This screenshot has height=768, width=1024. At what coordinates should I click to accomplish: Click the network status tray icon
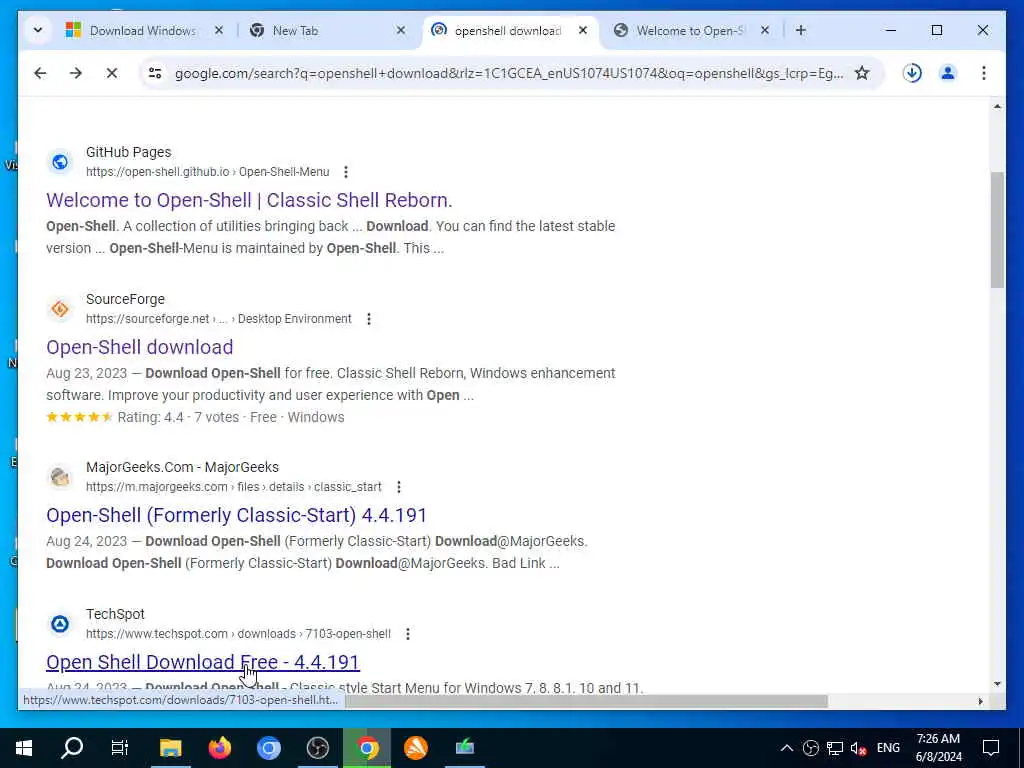coord(835,748)
